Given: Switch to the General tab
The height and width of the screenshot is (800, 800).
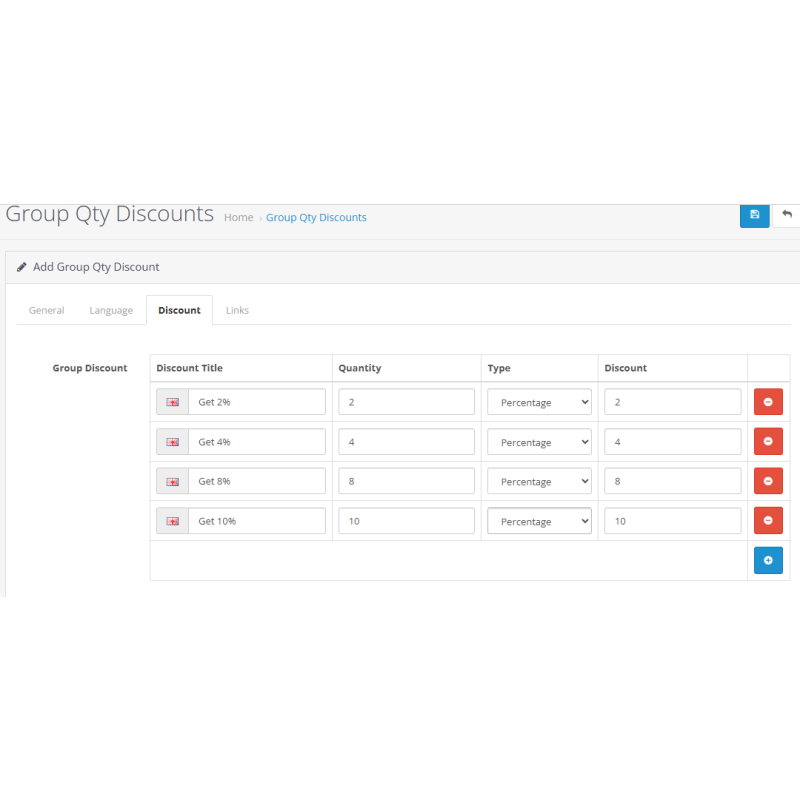Looking at the screenshot, I should 47,310.
